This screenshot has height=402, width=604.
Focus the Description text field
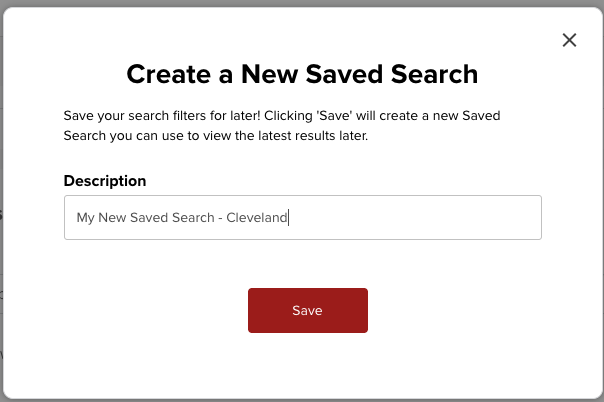tap(400, 217)
